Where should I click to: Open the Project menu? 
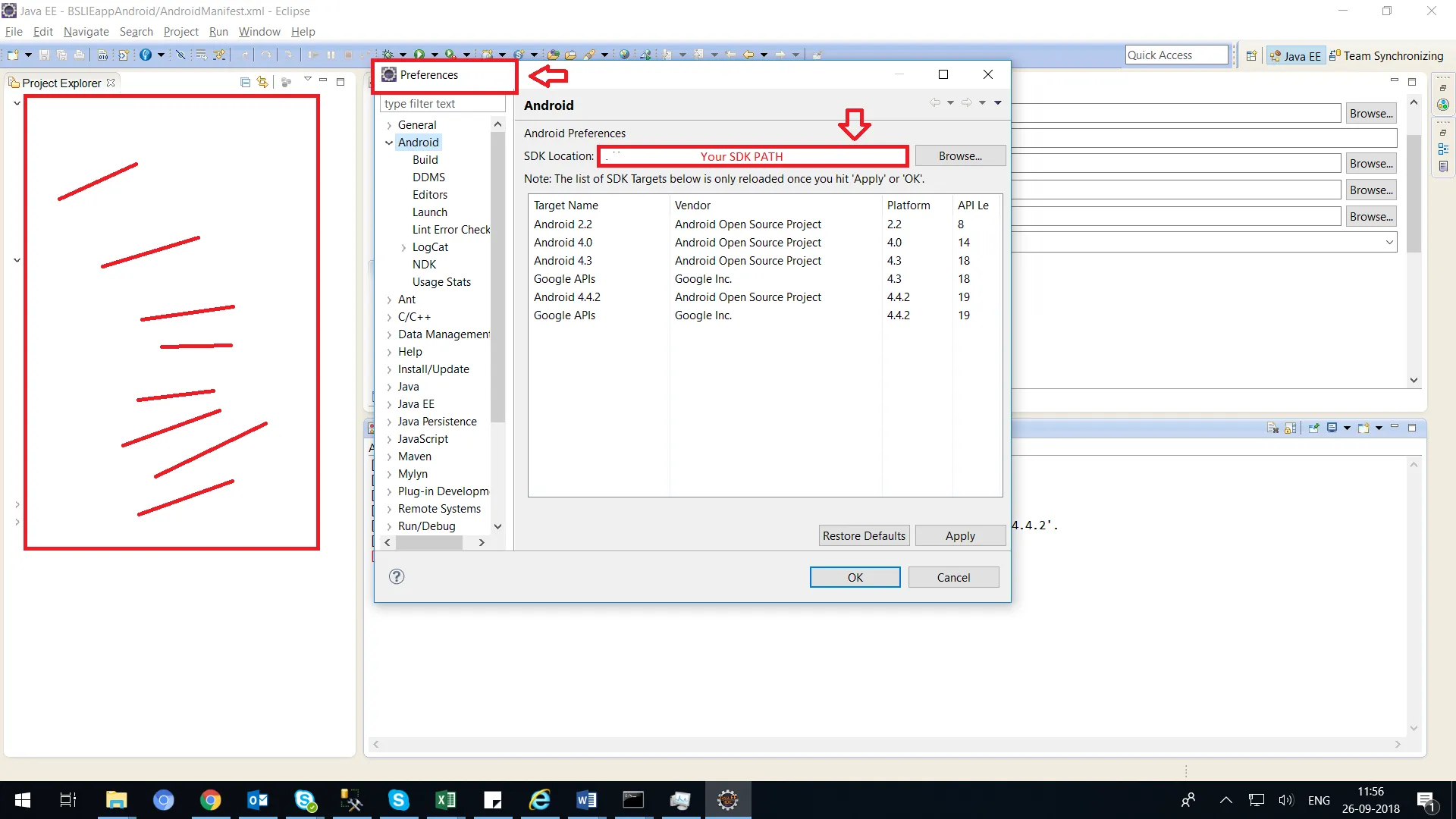click(180, 32)
